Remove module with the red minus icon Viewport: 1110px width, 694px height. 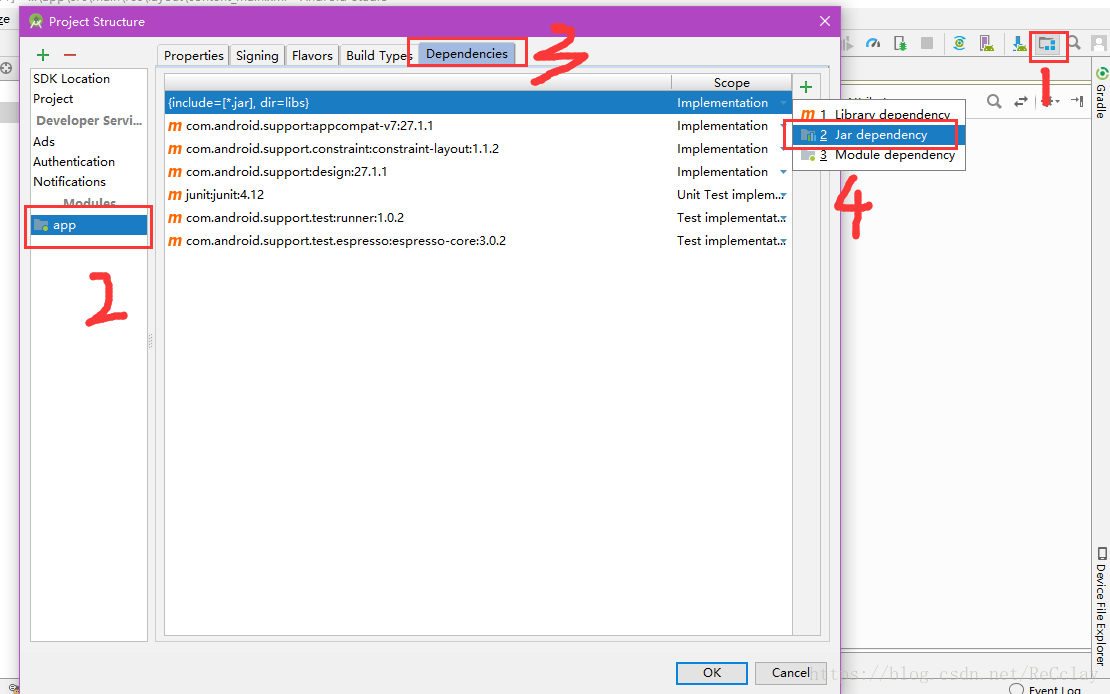69,55
